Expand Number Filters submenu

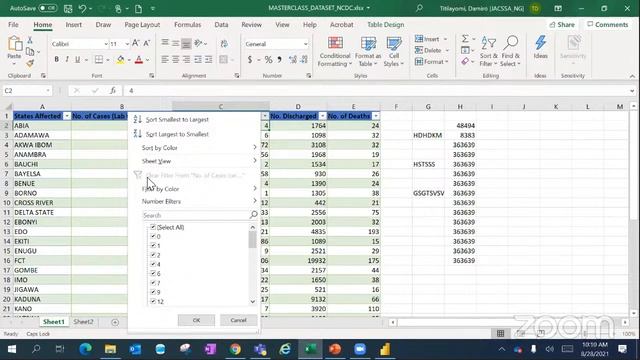[199, 201]
